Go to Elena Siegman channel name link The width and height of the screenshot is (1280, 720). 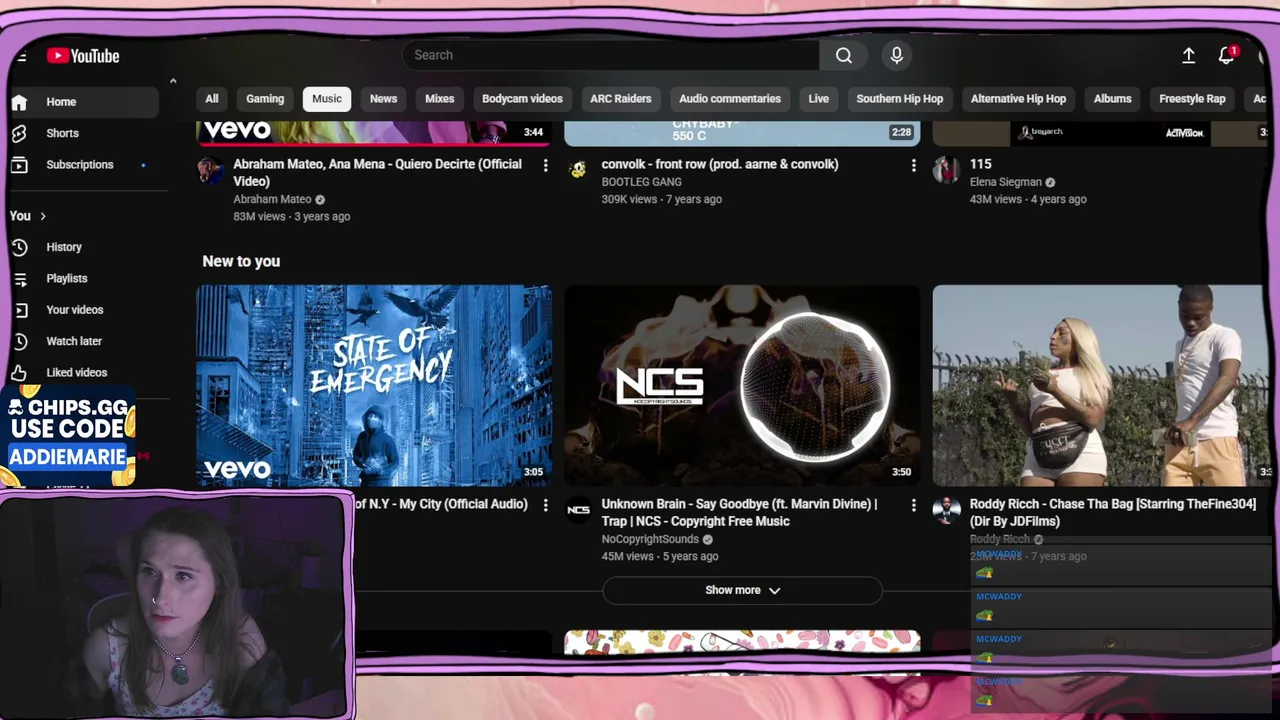(x=1006, y=182)
